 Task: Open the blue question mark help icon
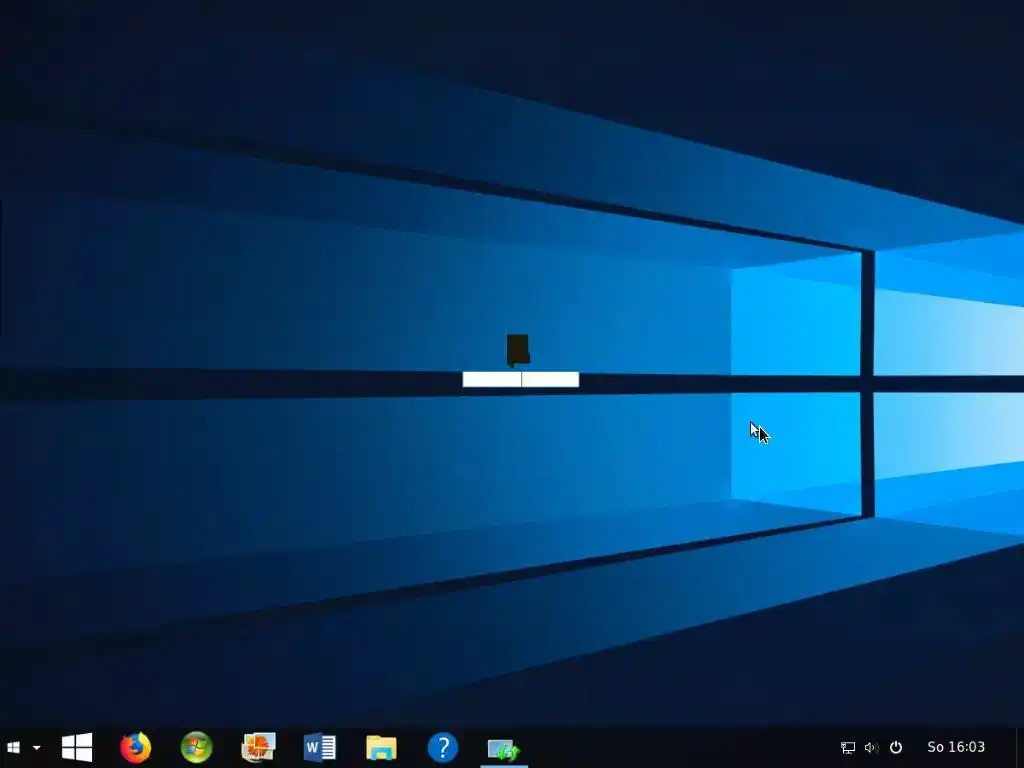(x=443, y=747)
